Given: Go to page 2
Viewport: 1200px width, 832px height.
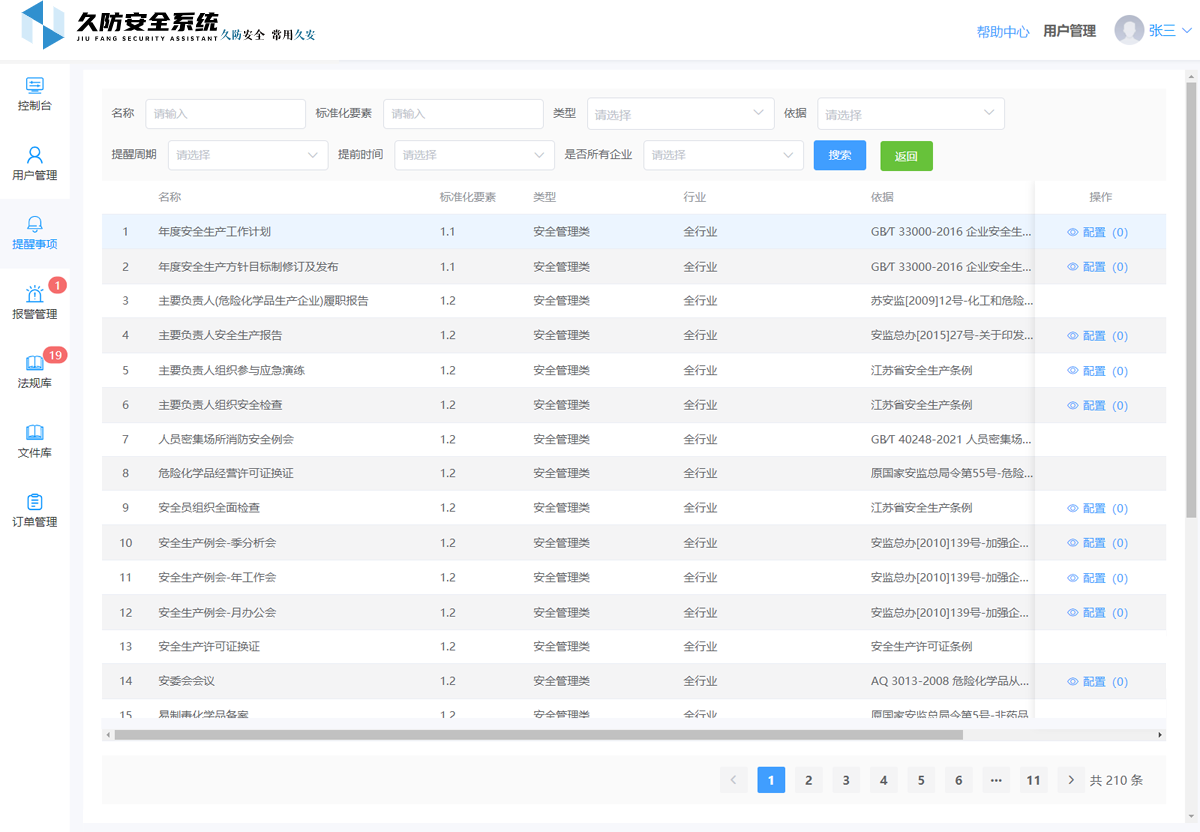Looking at the screenshot, I should click(x=809, y=780).
